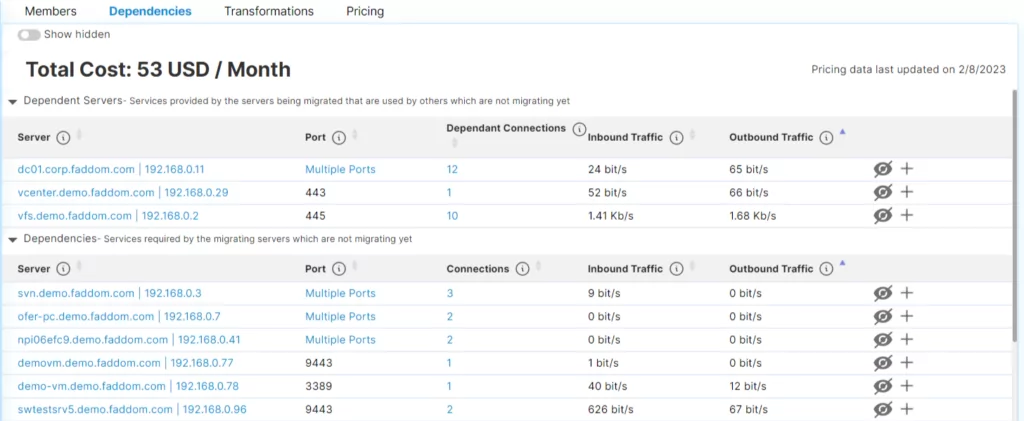Hide the vfs.demo.faddom.com row
Screen dimensions: 1024x421
point(883,216)
